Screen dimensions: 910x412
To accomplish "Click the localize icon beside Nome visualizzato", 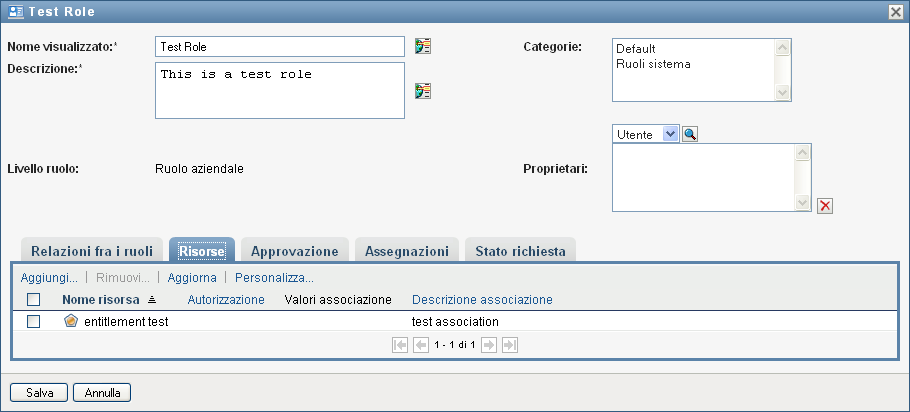I will coord(424,46).
